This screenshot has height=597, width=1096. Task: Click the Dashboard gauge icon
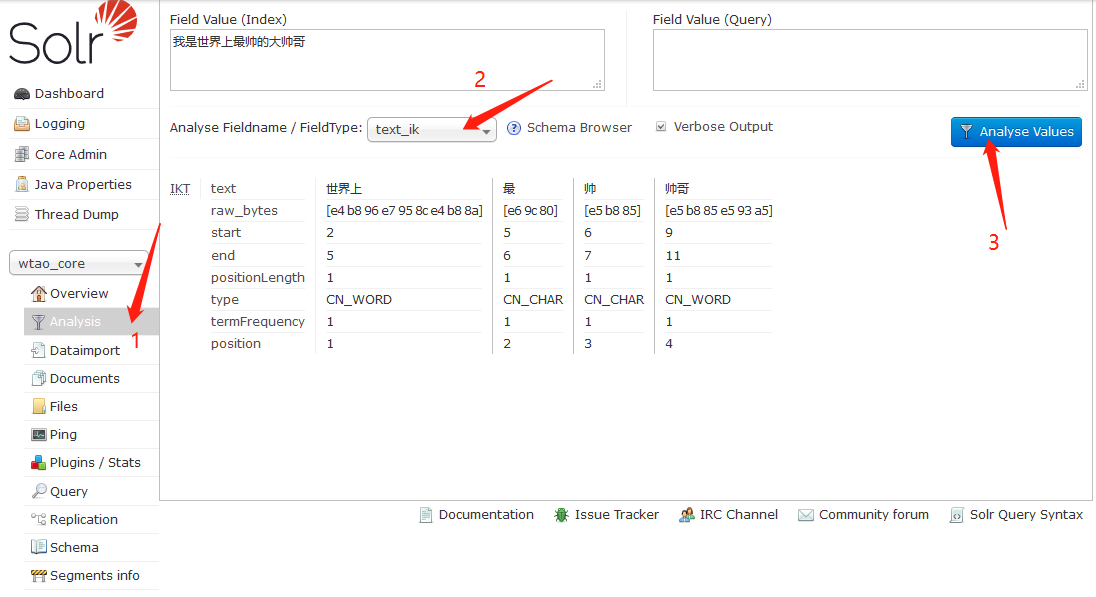tap(22, 94)
